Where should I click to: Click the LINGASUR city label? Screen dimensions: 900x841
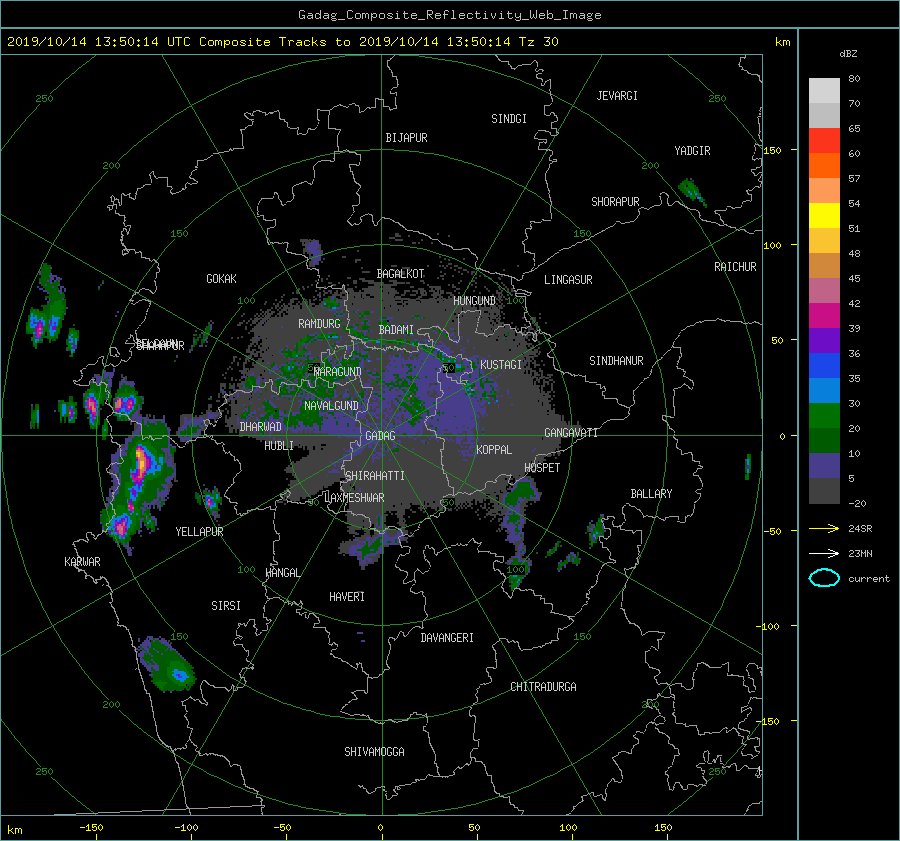pos(568,280)
